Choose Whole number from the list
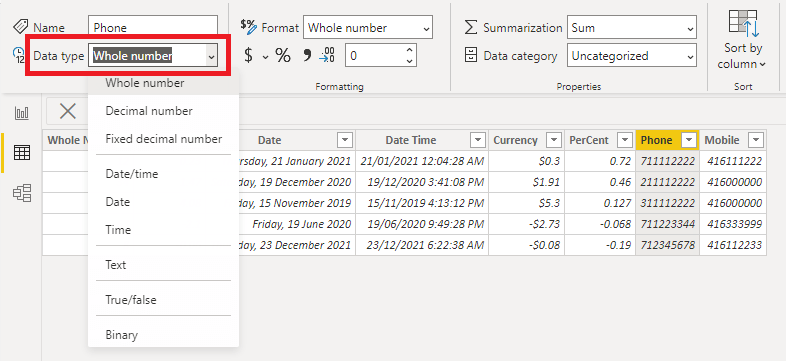The image size is (786, 361). pos(163,83)
